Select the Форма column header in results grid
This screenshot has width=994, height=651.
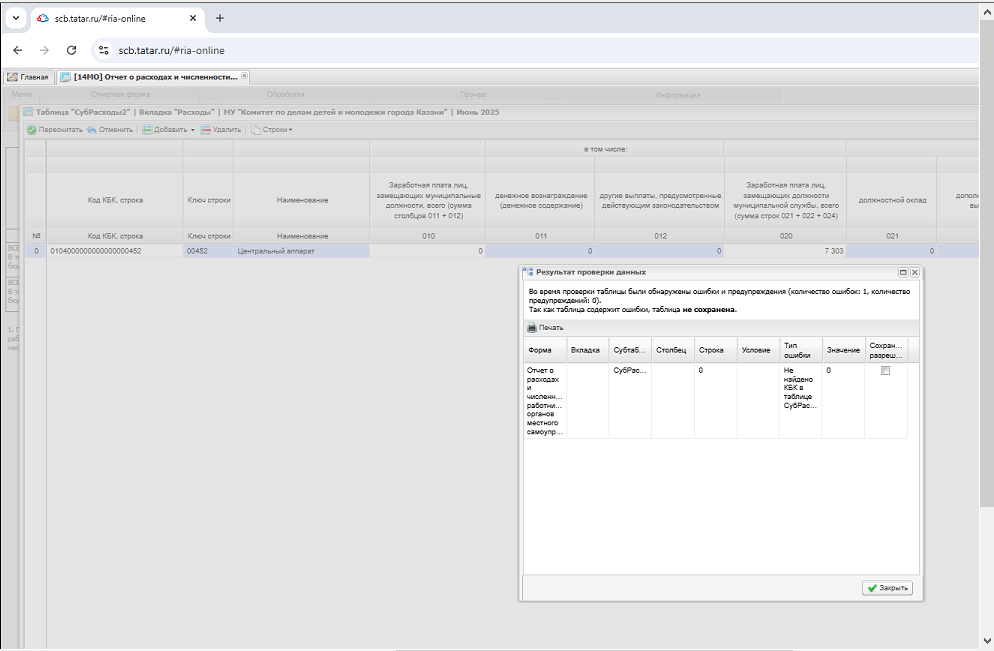coord(545,350)
